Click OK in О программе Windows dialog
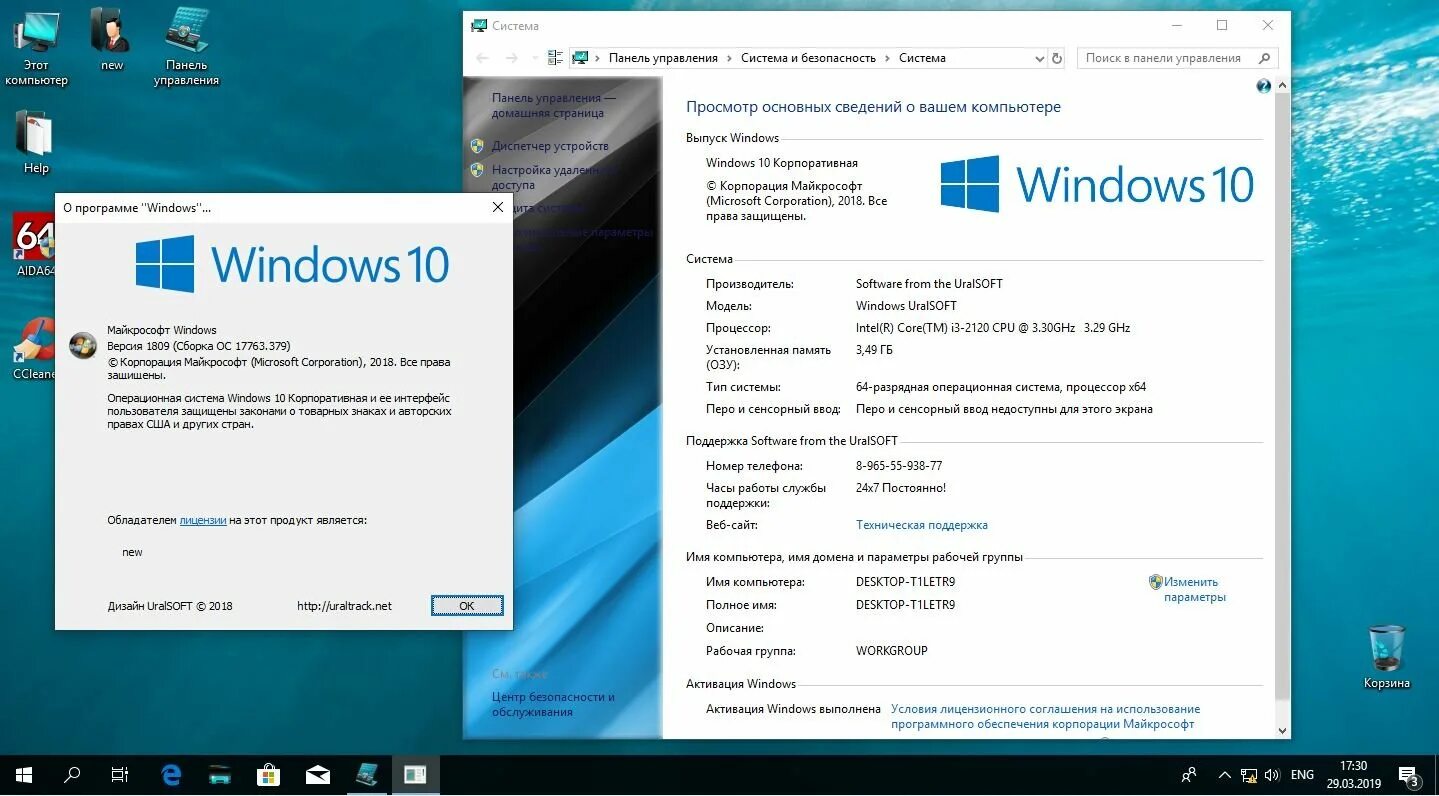Image resolution: width=1439 pixels, height=796 pixels. tap(466, 606)
